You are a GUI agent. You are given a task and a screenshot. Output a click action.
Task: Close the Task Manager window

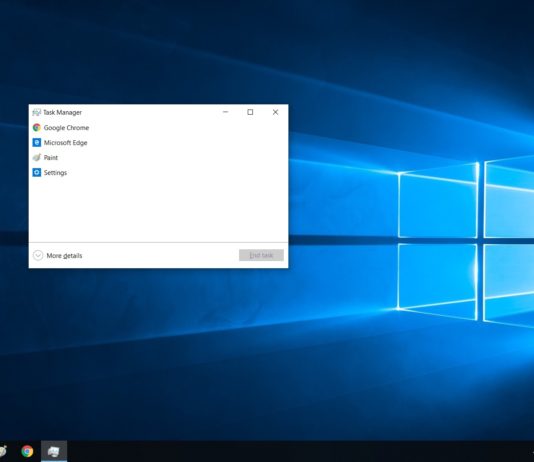(x=276, y=112)
